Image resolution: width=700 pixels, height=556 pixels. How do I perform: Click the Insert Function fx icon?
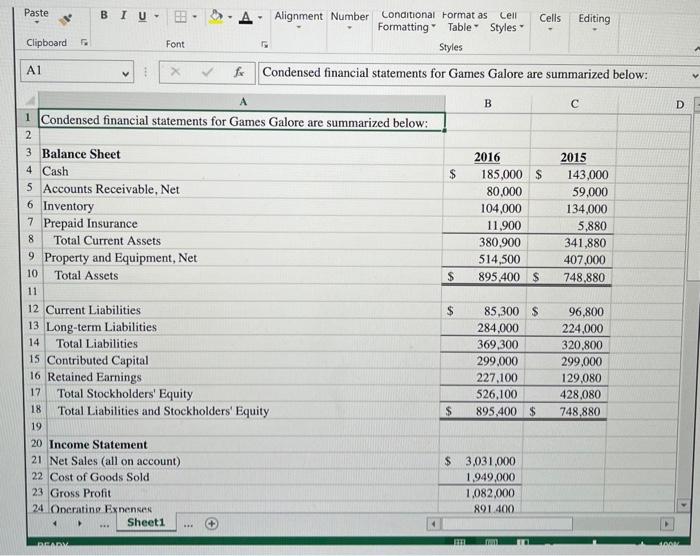point(239,72)
